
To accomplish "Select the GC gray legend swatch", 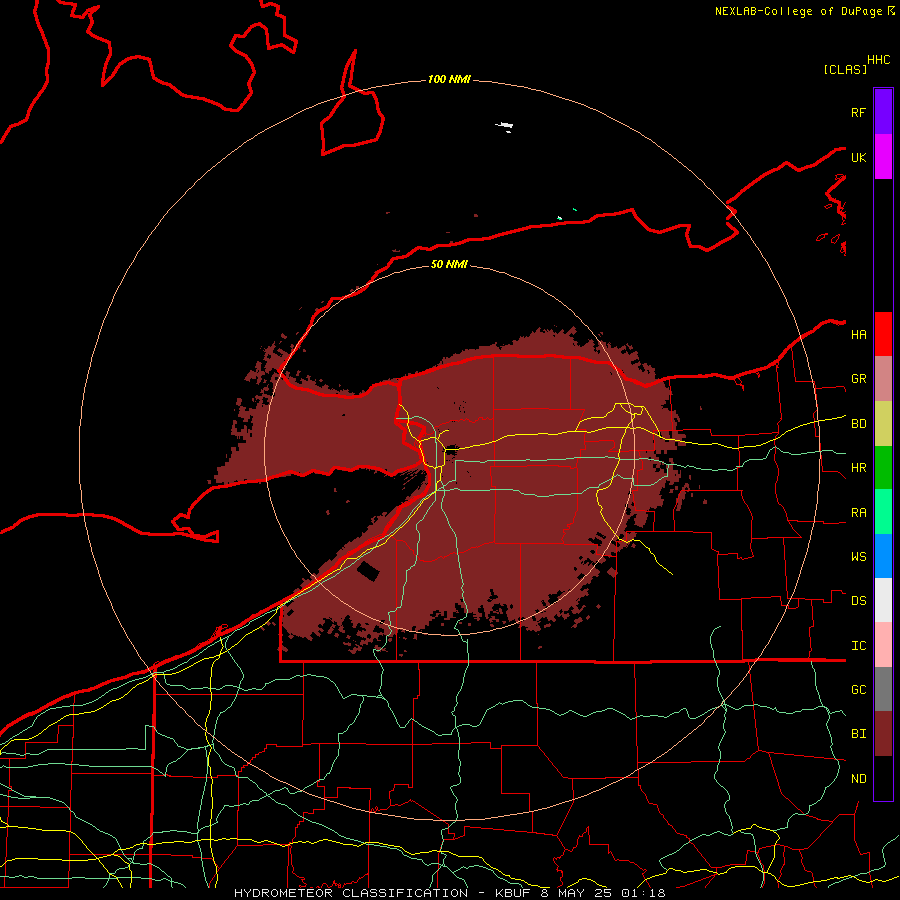I will pos(883,689).
